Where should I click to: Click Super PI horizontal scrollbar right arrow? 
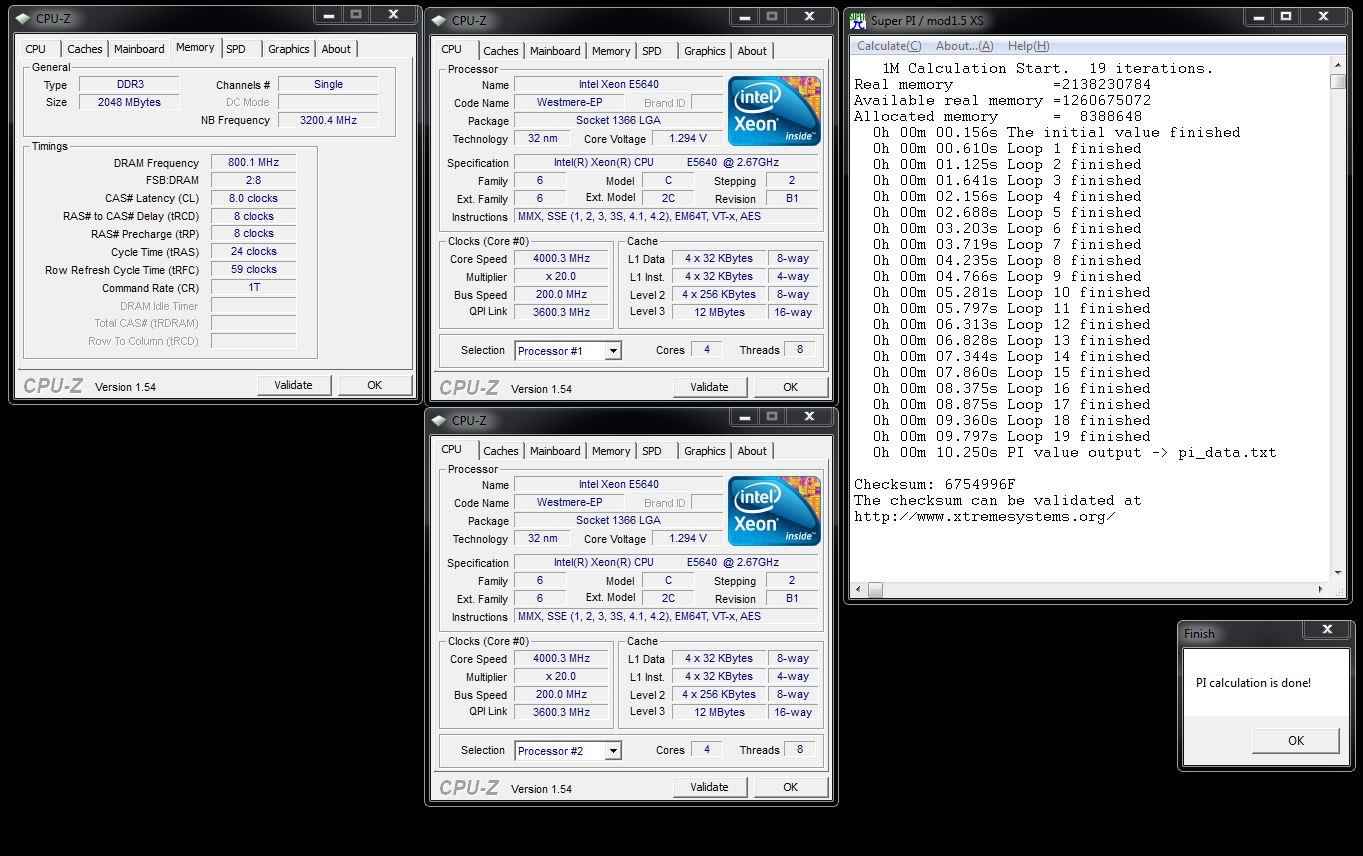click(x=1321, y=590)
